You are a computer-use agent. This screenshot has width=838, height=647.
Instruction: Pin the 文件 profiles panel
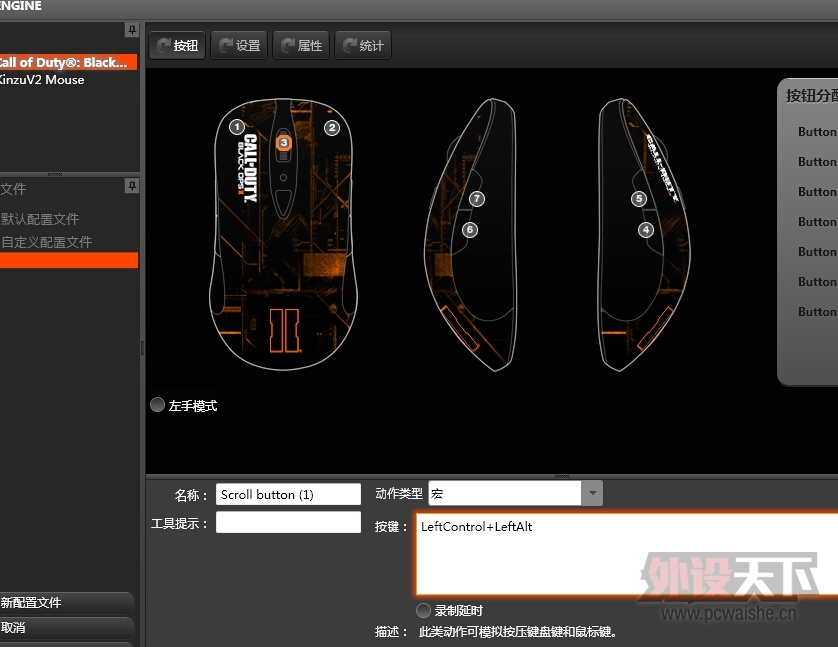coord(131,186)
